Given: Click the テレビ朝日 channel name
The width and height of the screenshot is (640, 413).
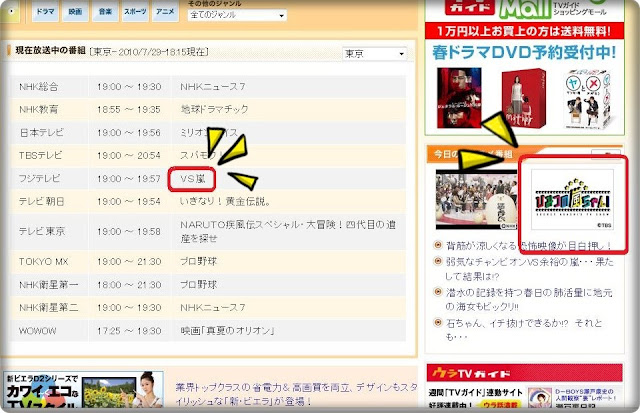Looking at the screenshot, I should (42, 201).
